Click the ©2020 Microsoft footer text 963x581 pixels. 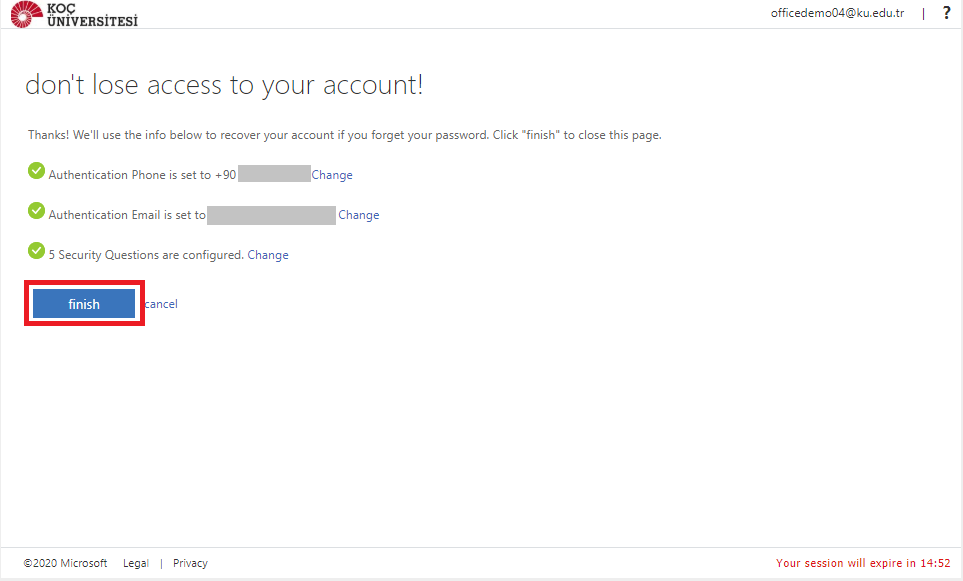coord(66,563)
